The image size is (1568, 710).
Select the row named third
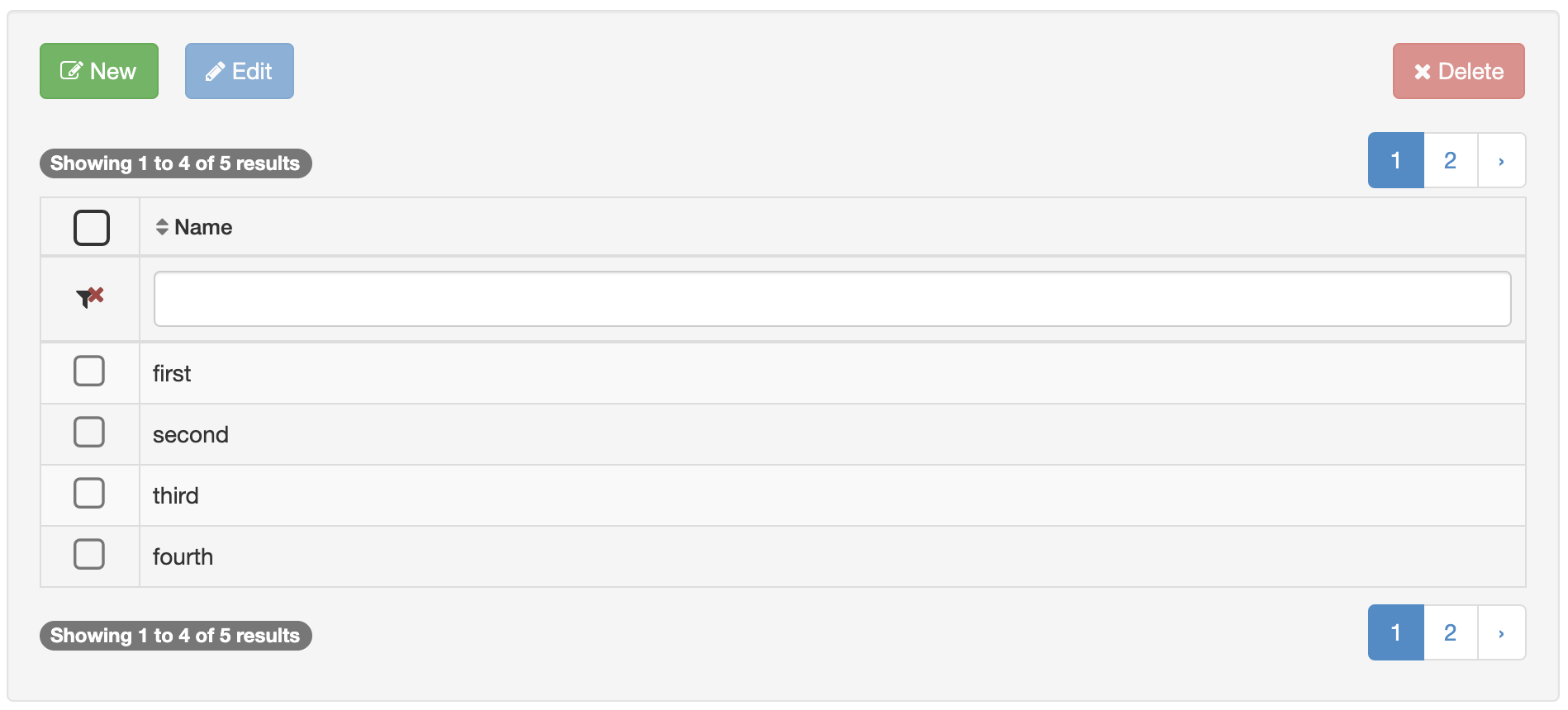point(783,495)
